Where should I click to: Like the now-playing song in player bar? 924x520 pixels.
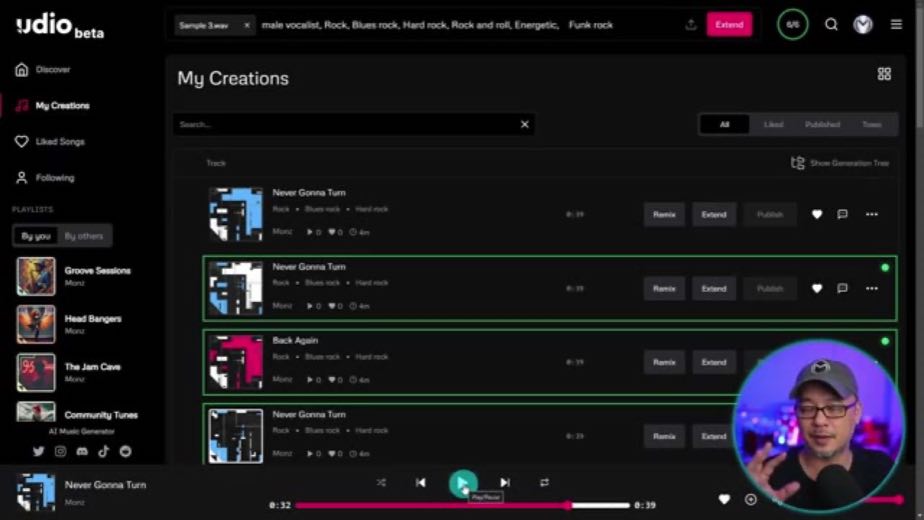coord(724,499)
